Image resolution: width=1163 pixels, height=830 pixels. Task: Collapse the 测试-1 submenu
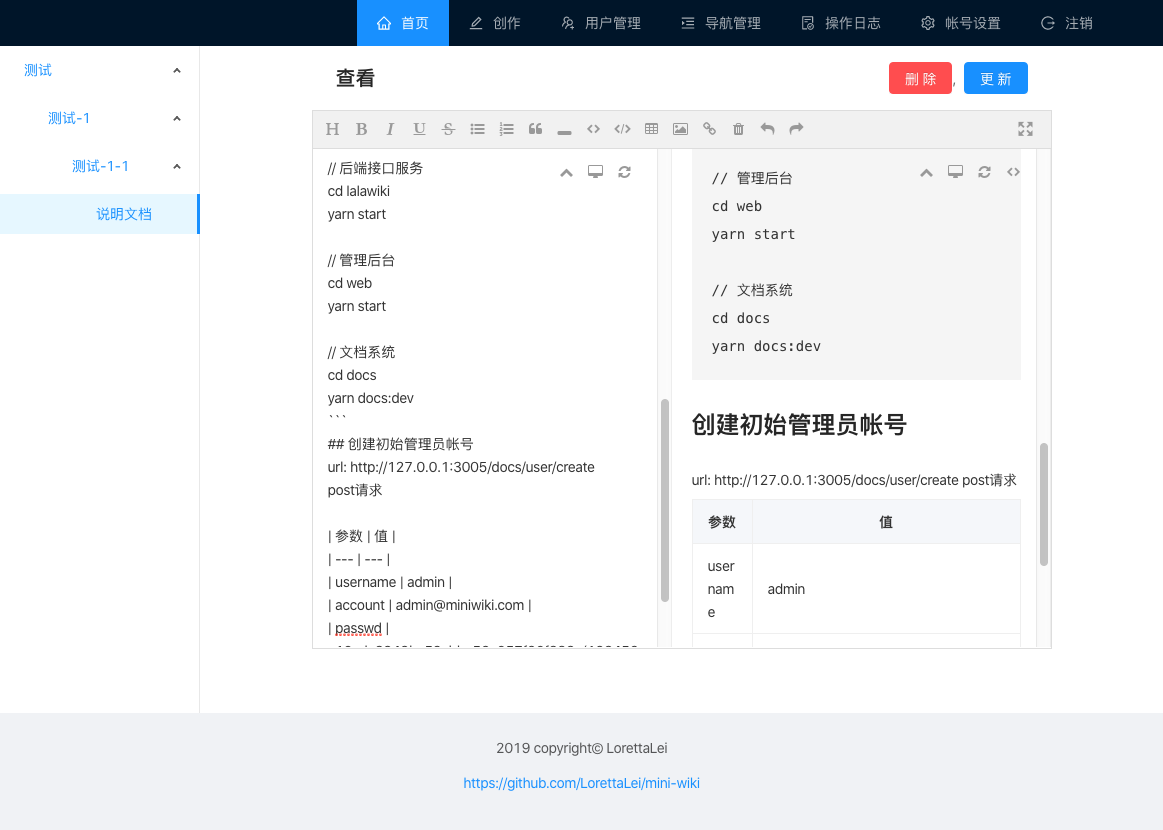tap(99, 118)
